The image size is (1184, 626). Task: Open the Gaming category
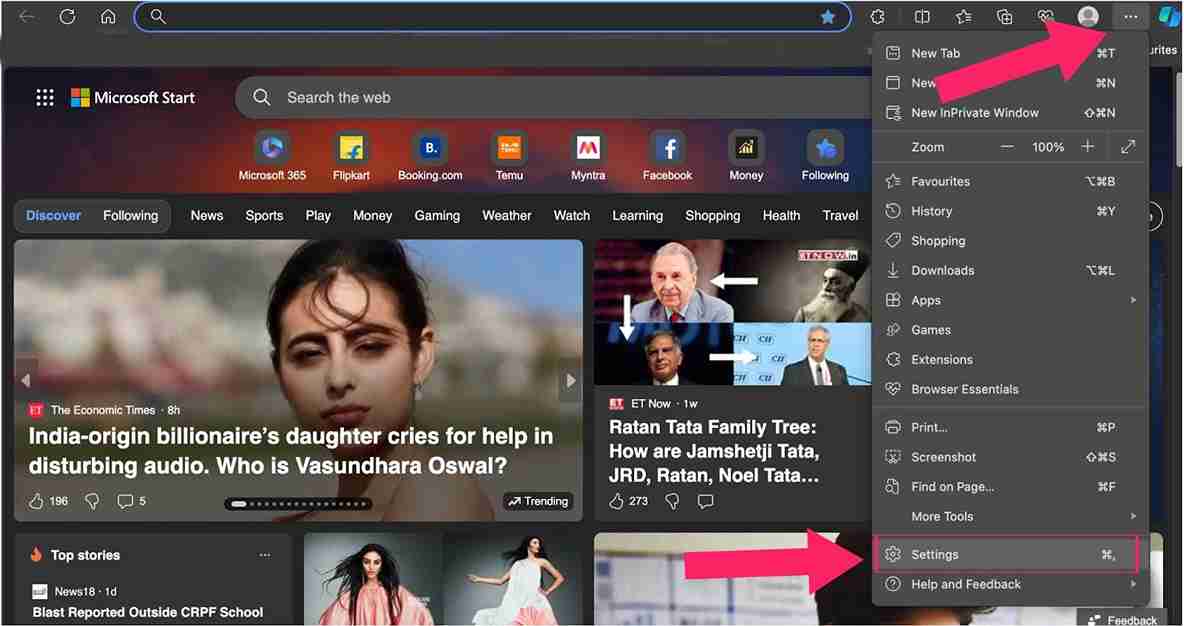click(437, 215)
